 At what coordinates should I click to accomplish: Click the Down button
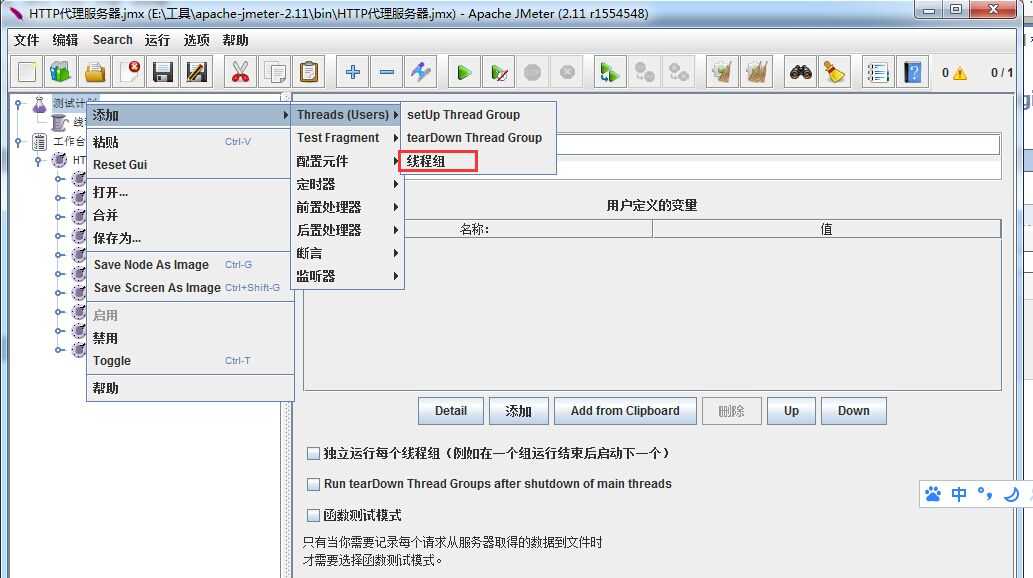[853, 411]
